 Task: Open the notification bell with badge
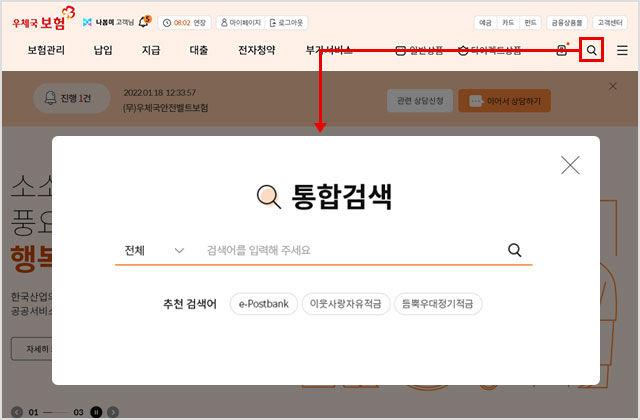point(144,22)
